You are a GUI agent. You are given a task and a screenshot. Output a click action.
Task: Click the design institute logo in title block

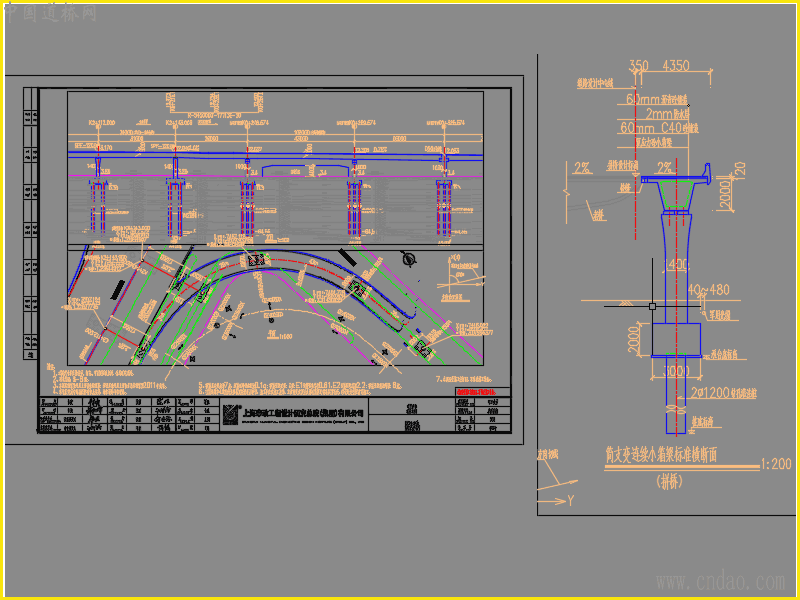[231, 414]
